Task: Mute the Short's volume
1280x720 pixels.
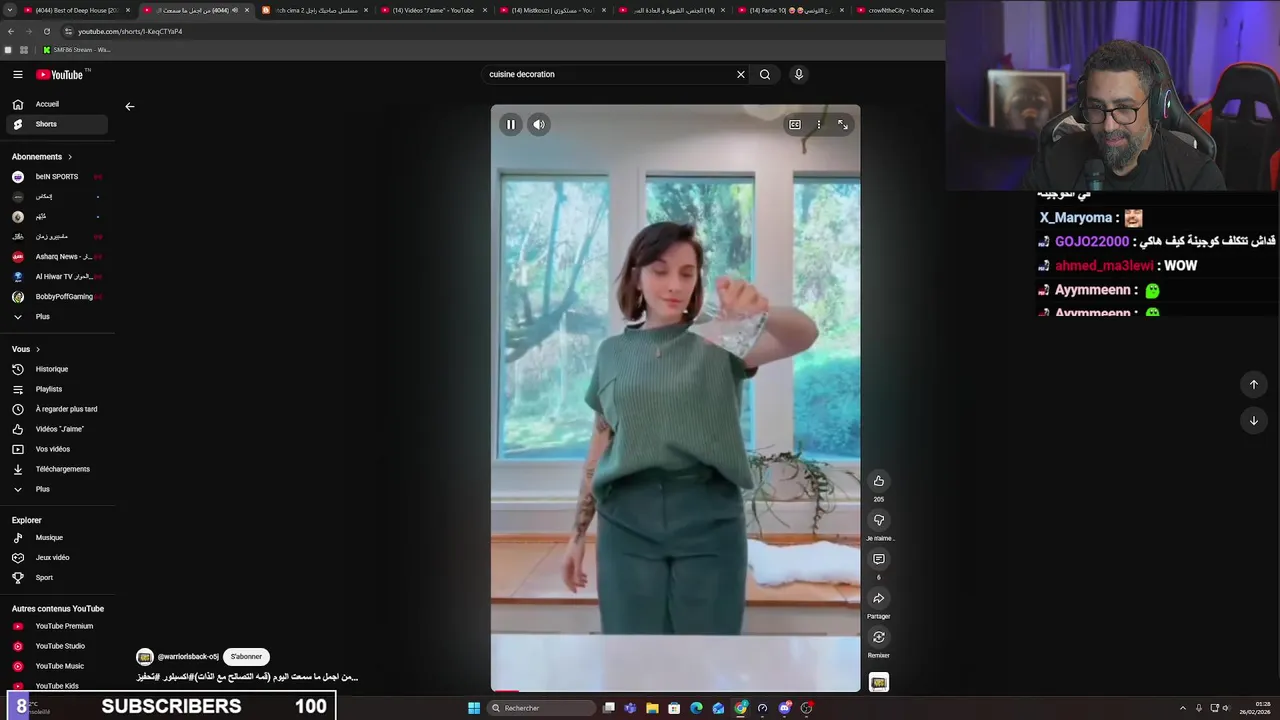Action: pos(539,125)
